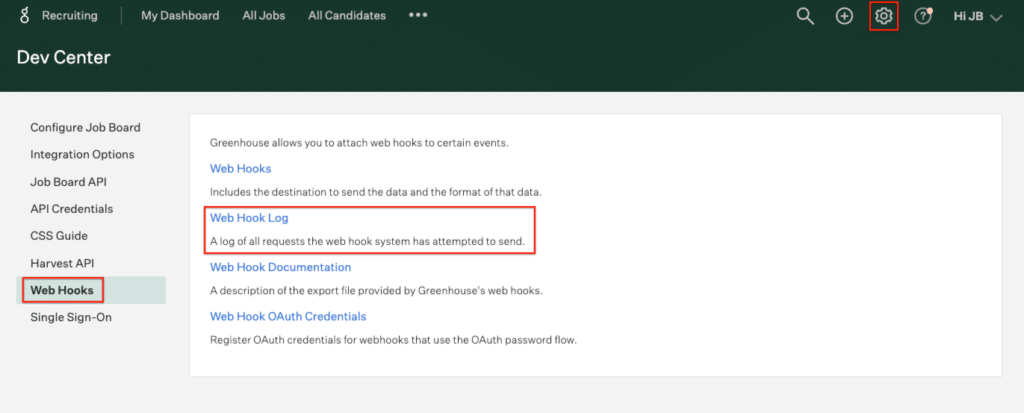Open the Configure gear icon
The height and width of the screenshot is (413, 1024).
pos(884,16)
